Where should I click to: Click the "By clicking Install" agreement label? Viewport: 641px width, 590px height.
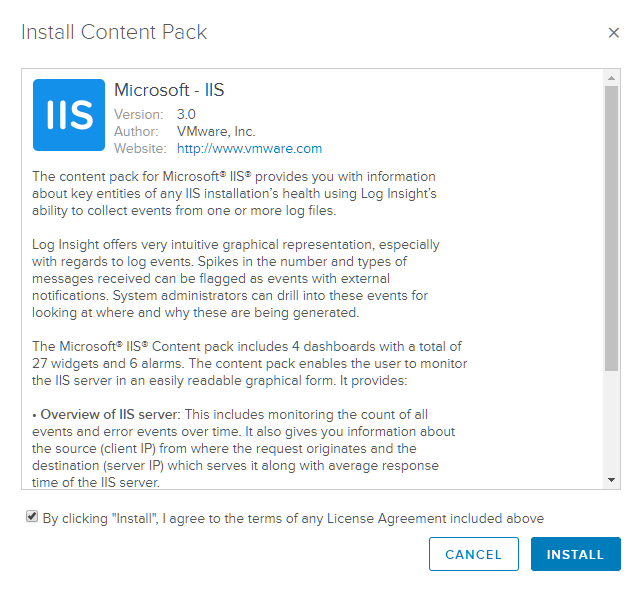293,518
